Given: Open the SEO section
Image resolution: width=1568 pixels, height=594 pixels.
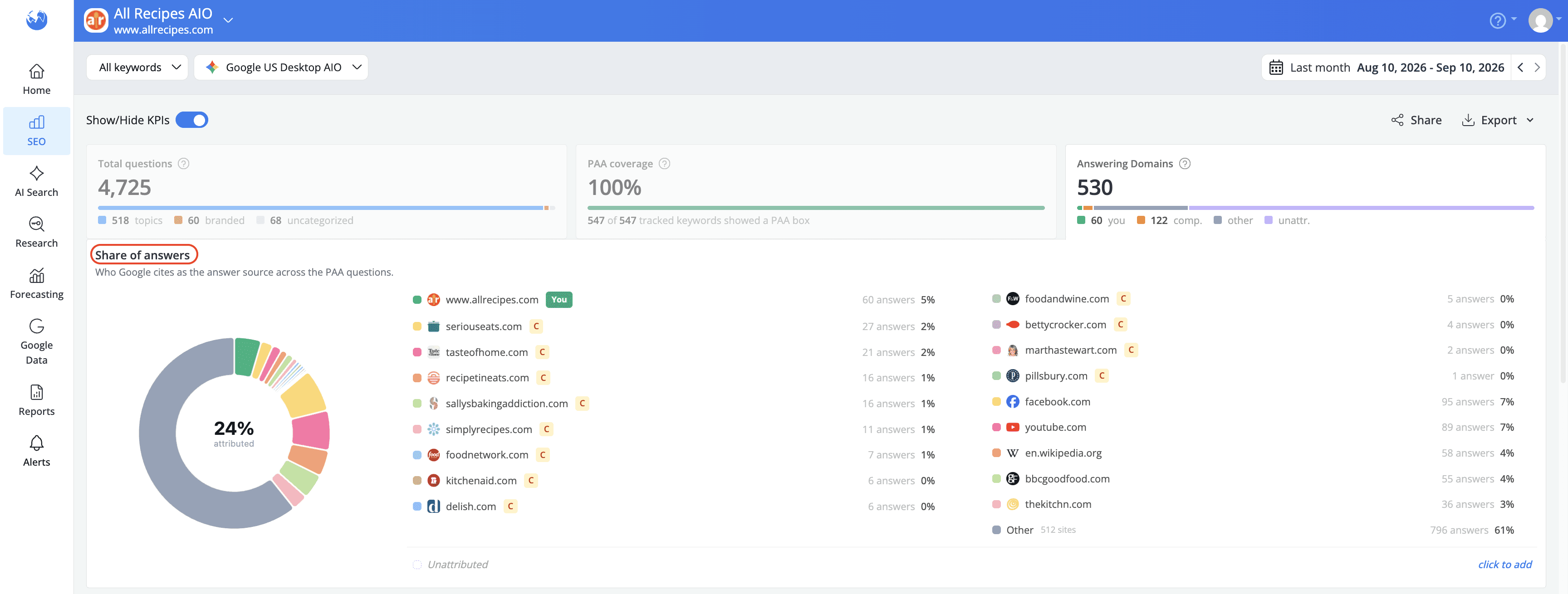Looking at the screenshot, I should pos(36,131).
